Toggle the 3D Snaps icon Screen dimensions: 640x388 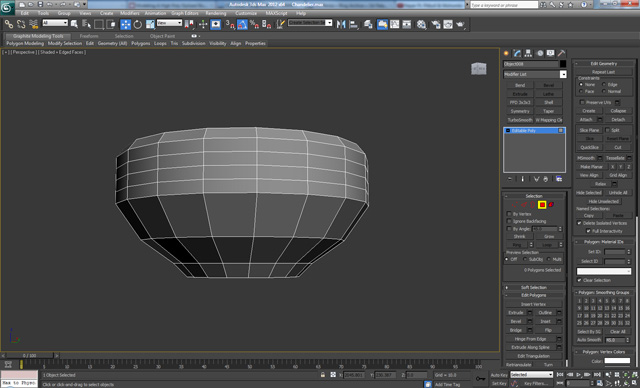coord(230,24)
